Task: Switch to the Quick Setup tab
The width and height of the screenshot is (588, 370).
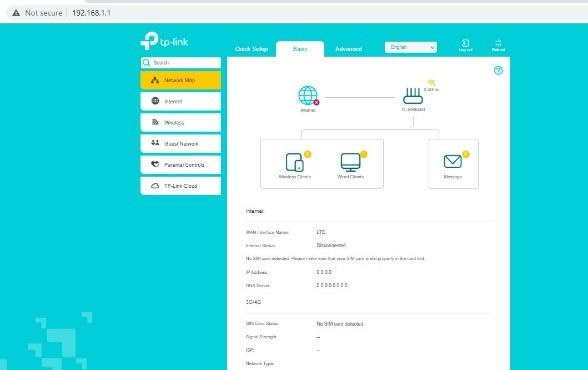Action: pos(251,49)
